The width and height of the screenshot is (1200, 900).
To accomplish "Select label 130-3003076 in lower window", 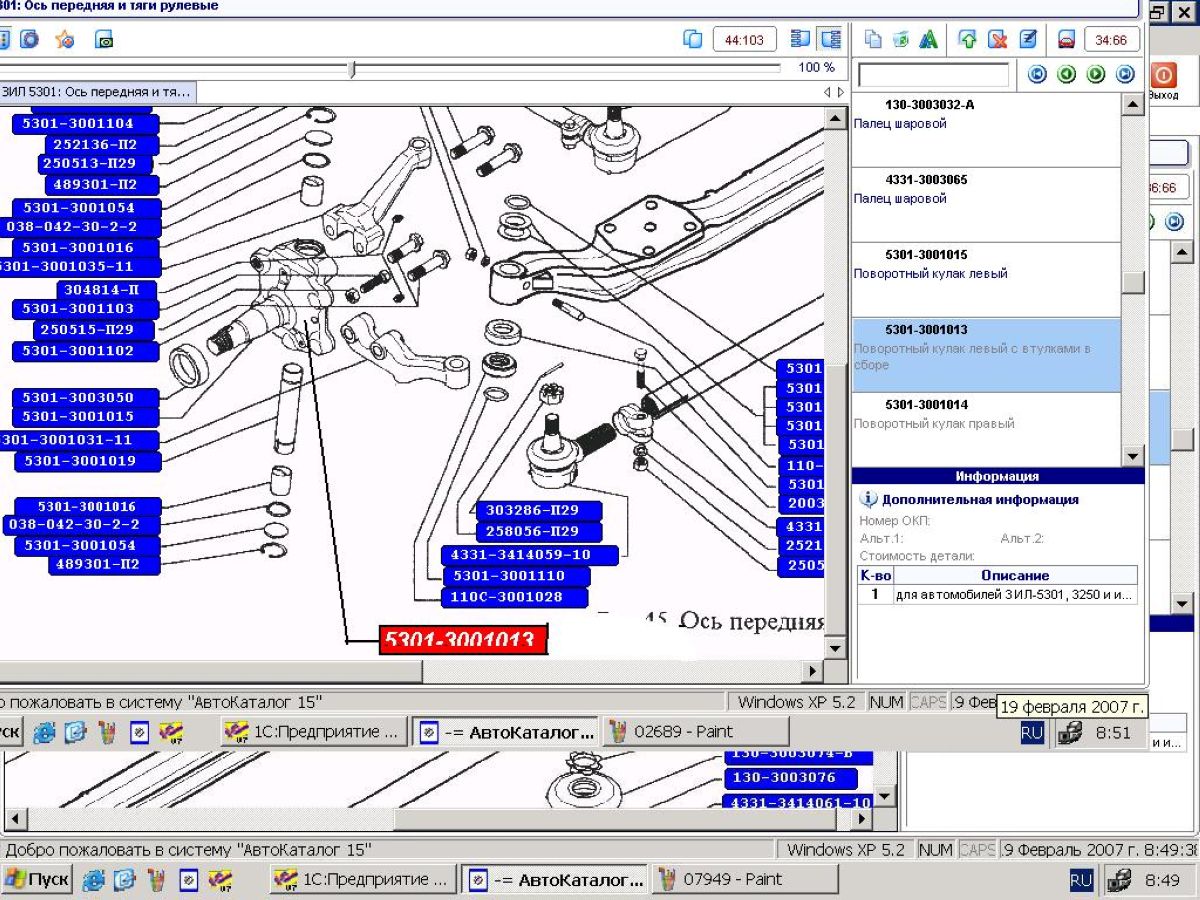I will 792,778.
